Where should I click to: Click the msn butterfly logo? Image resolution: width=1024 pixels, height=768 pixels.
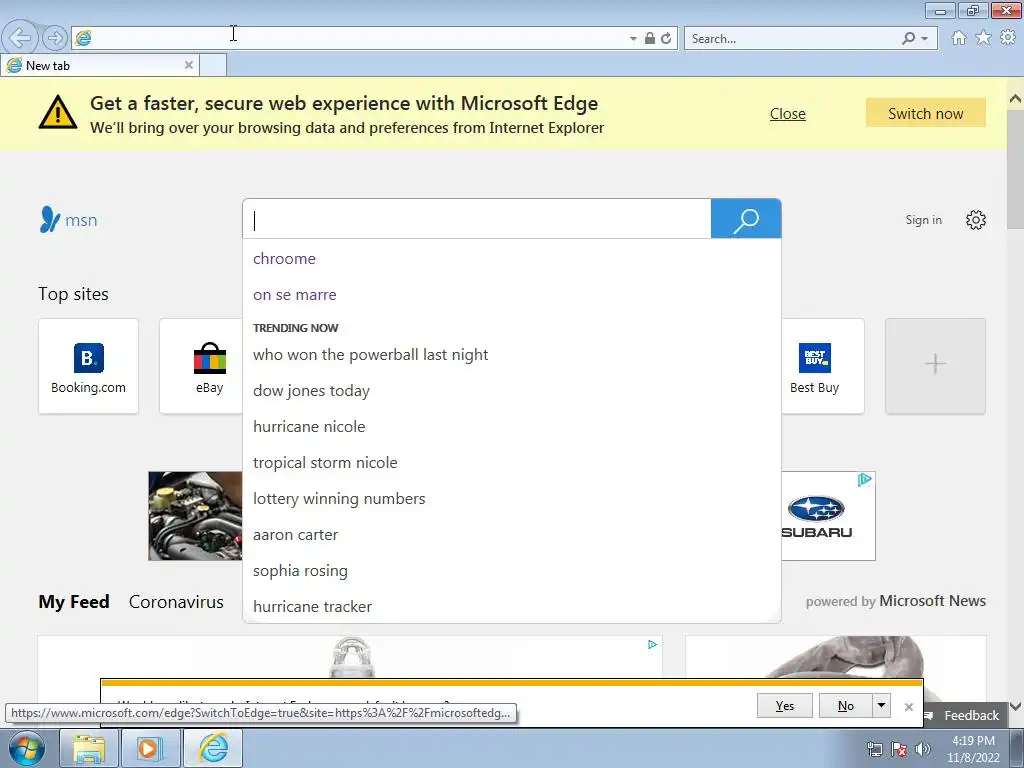[69, 220]
